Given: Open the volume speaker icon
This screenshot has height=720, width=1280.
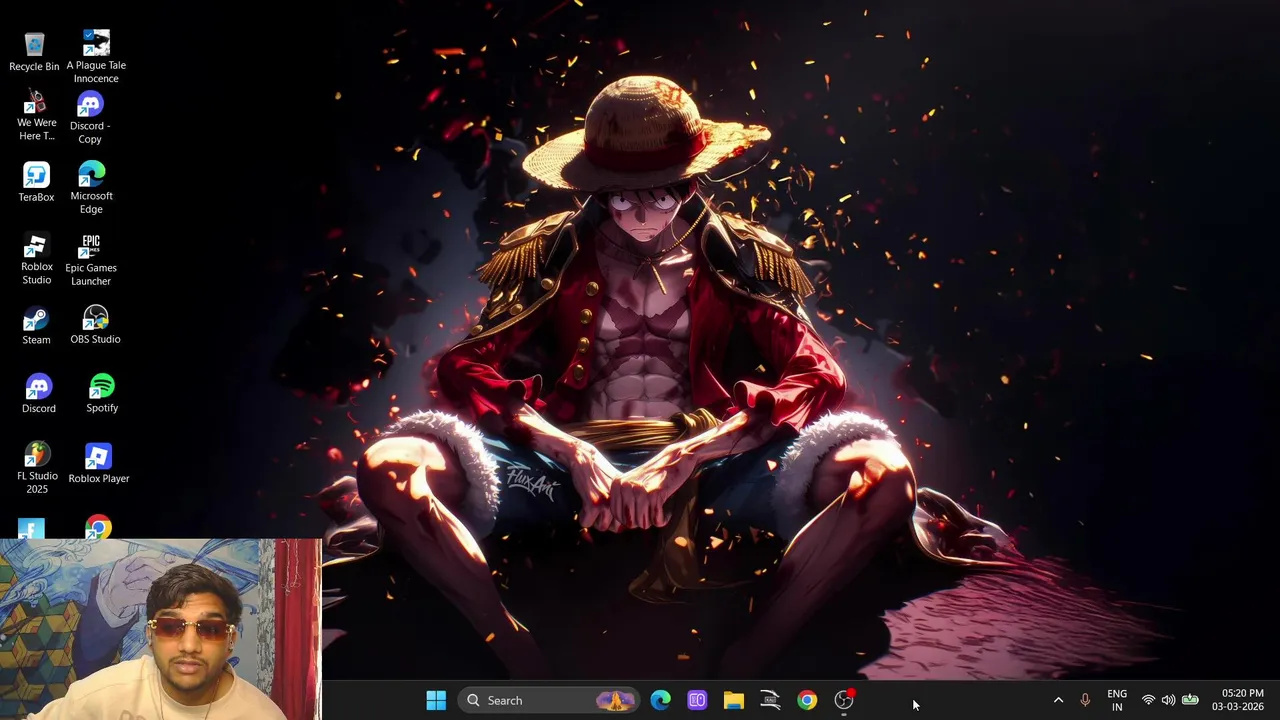Looking at the screenshot, I should tap(1168, 700).
